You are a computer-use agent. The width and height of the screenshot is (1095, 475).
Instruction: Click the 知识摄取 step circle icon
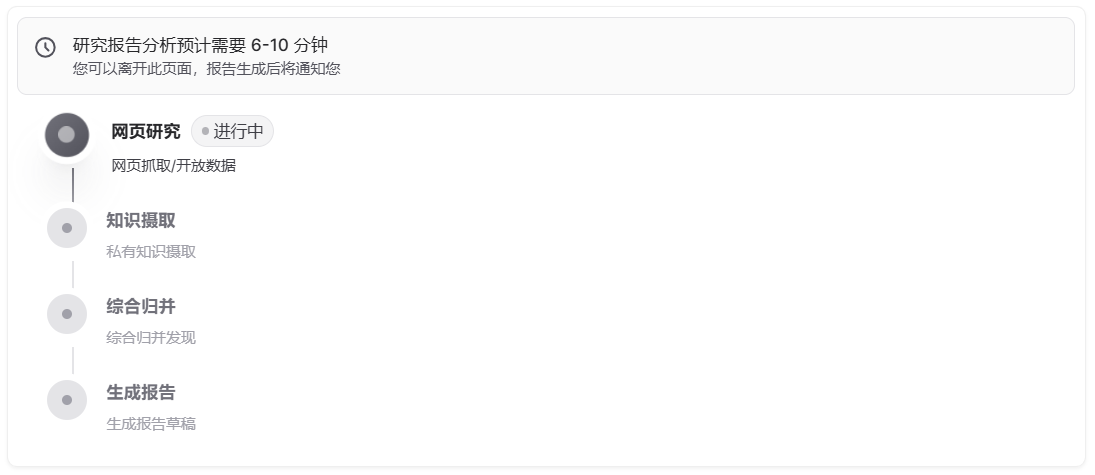pyautogui.click(x=67, y=228)
